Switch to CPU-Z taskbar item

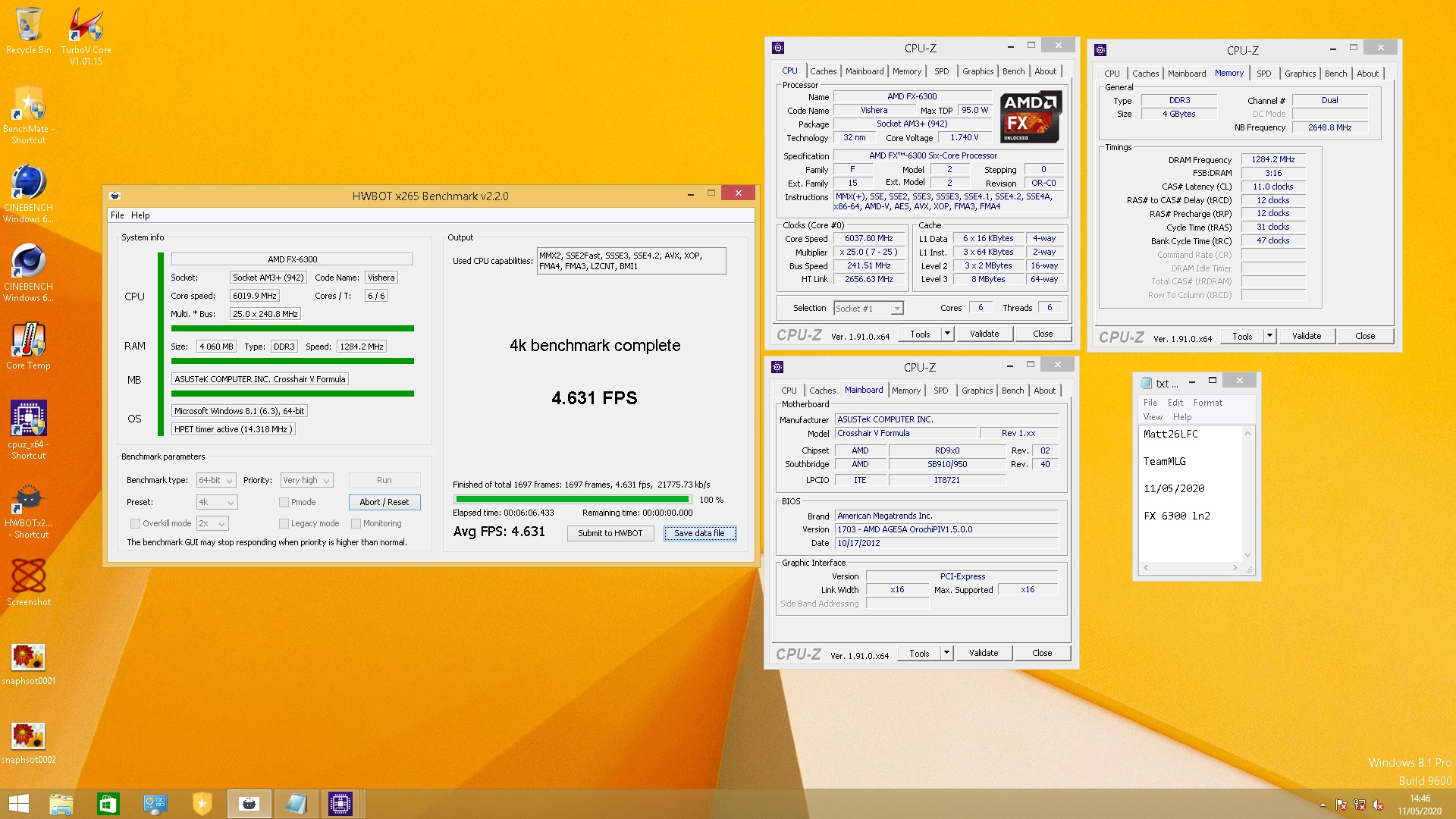340,804
